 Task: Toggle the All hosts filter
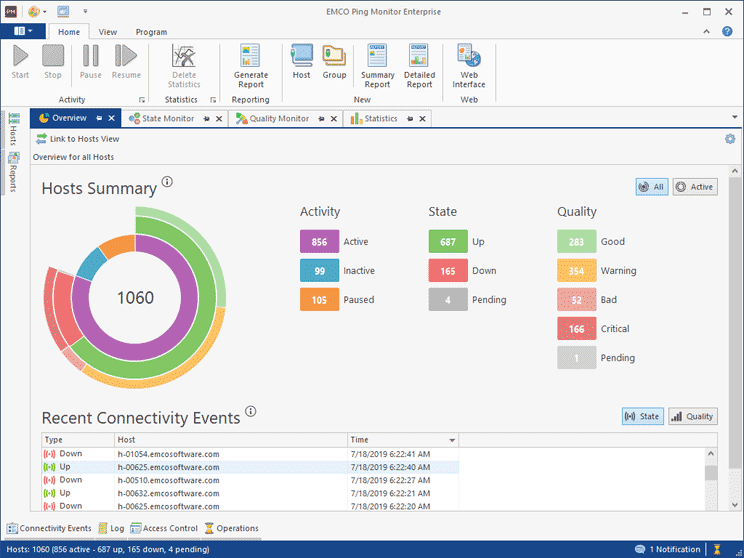652,187
